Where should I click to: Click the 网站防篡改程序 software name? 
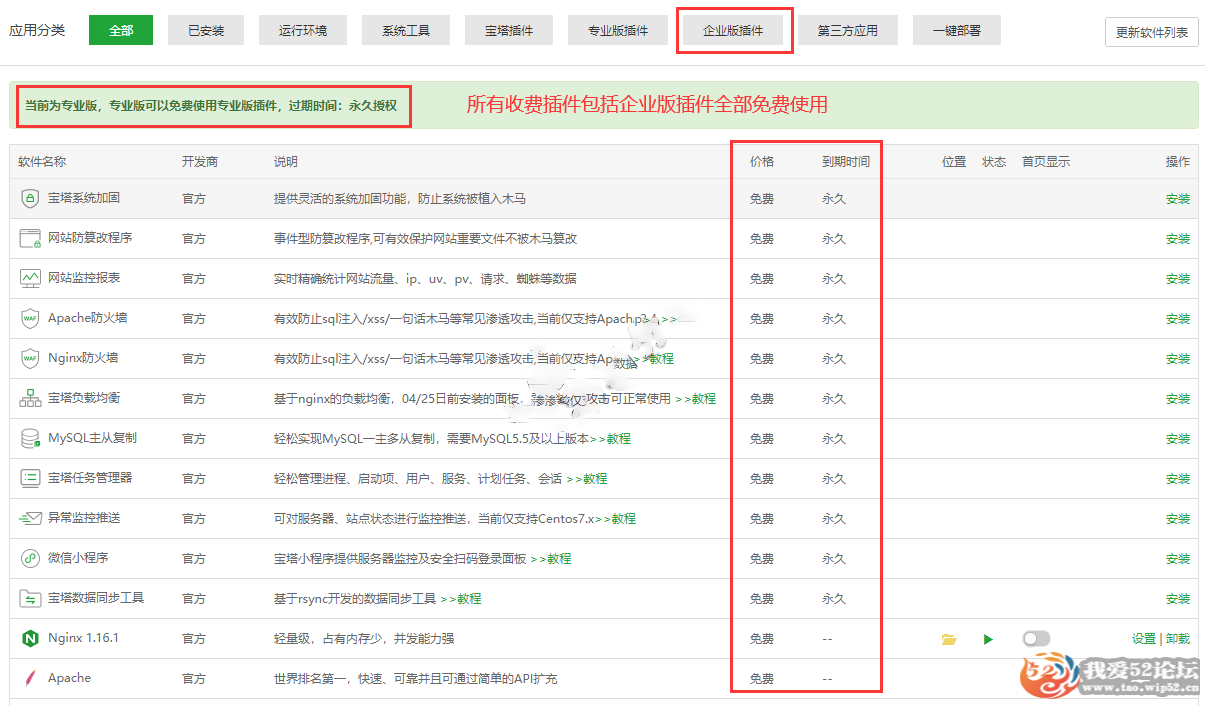click(90, 238)
